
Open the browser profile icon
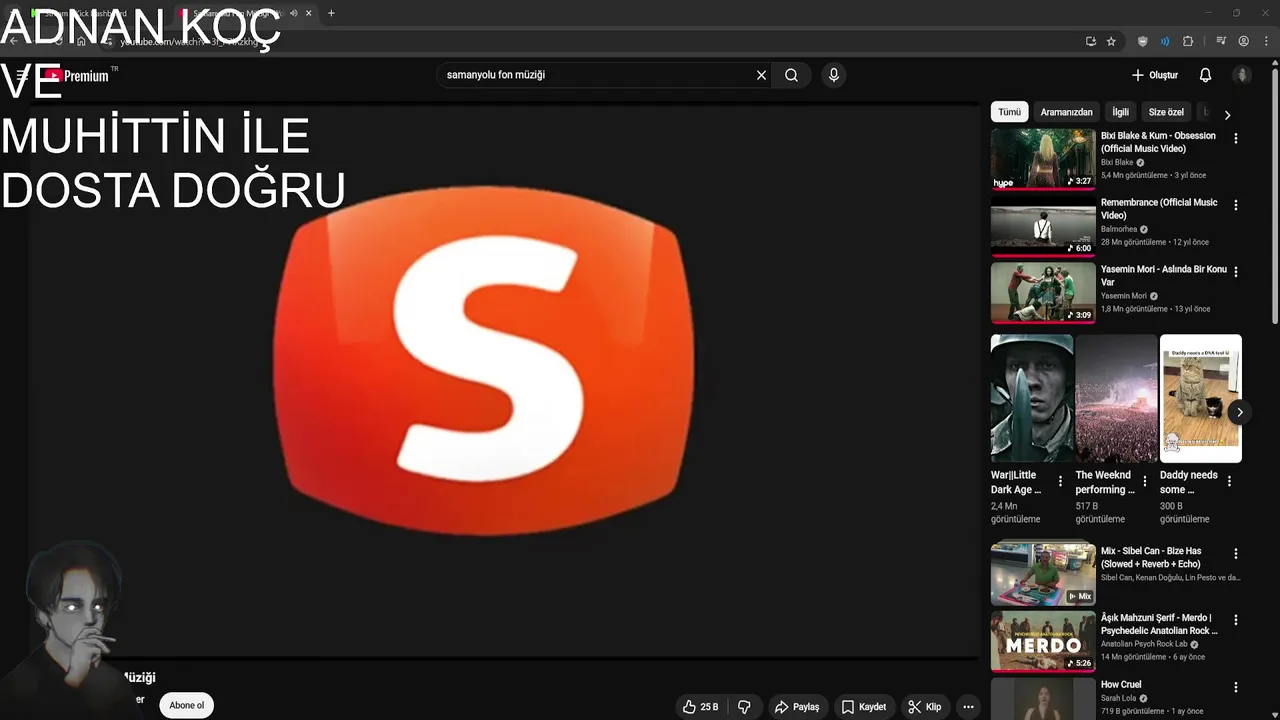[x=1244, y=41]
